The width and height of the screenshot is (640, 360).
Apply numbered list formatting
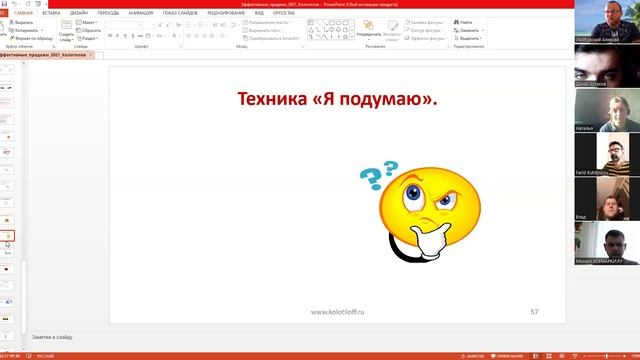pos(201,25)
